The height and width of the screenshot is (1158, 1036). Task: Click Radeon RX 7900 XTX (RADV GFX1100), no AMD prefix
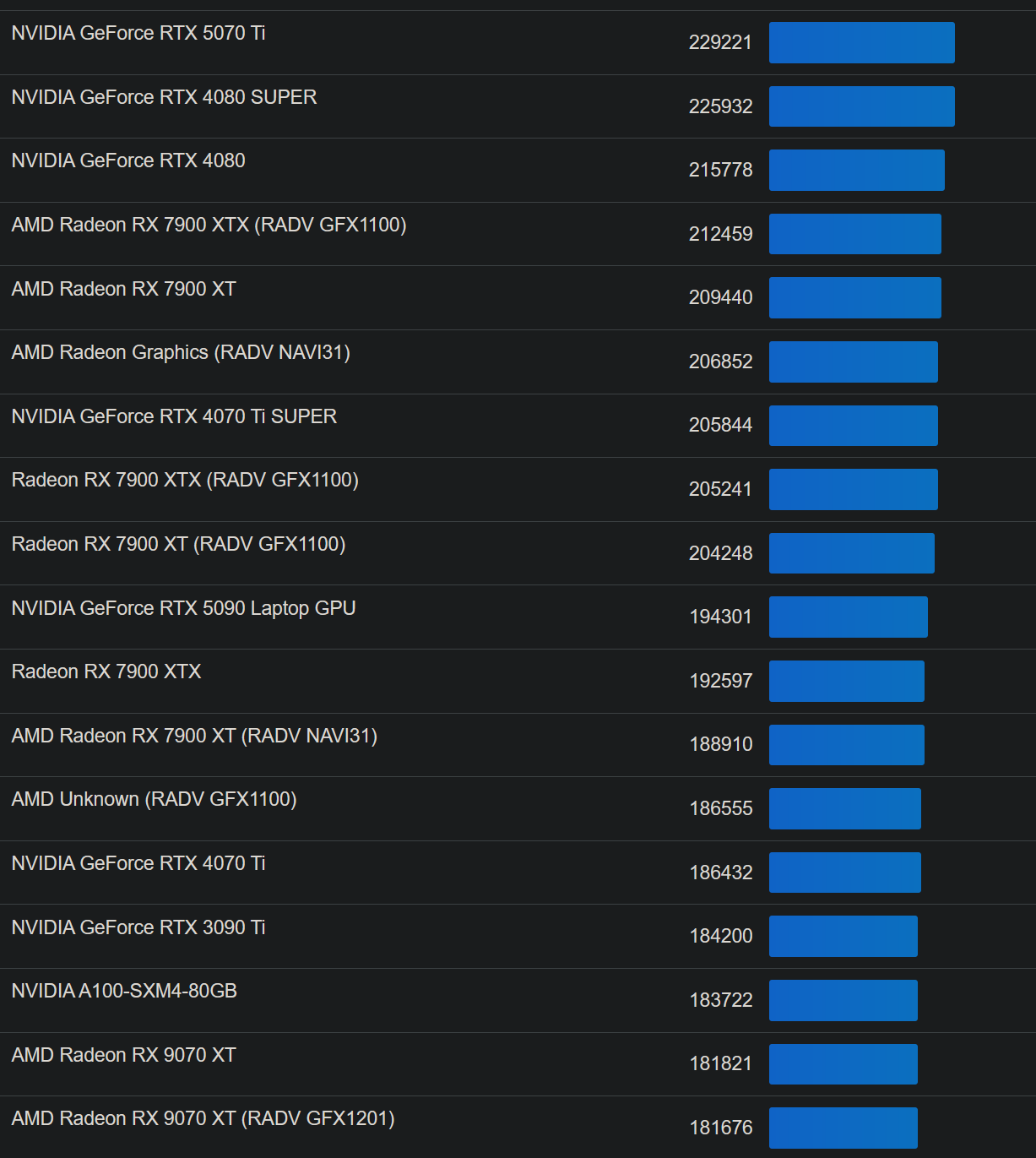click(x=185, y=480)
